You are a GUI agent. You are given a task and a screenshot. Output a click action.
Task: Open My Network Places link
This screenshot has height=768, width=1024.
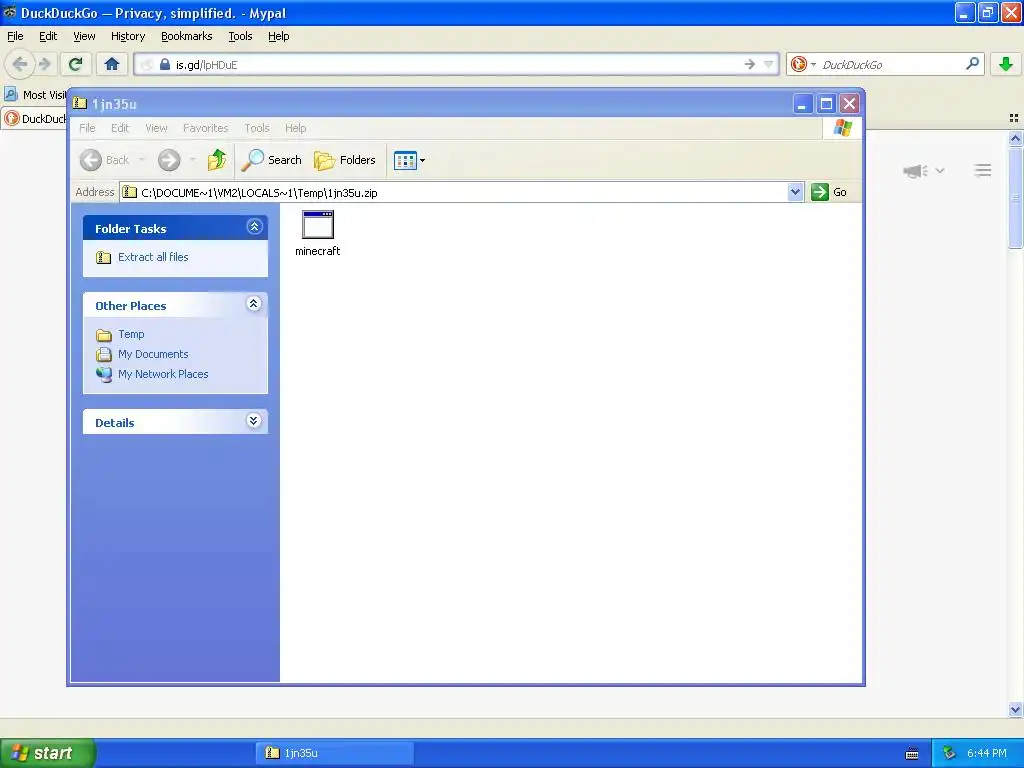tap(163, 374)
